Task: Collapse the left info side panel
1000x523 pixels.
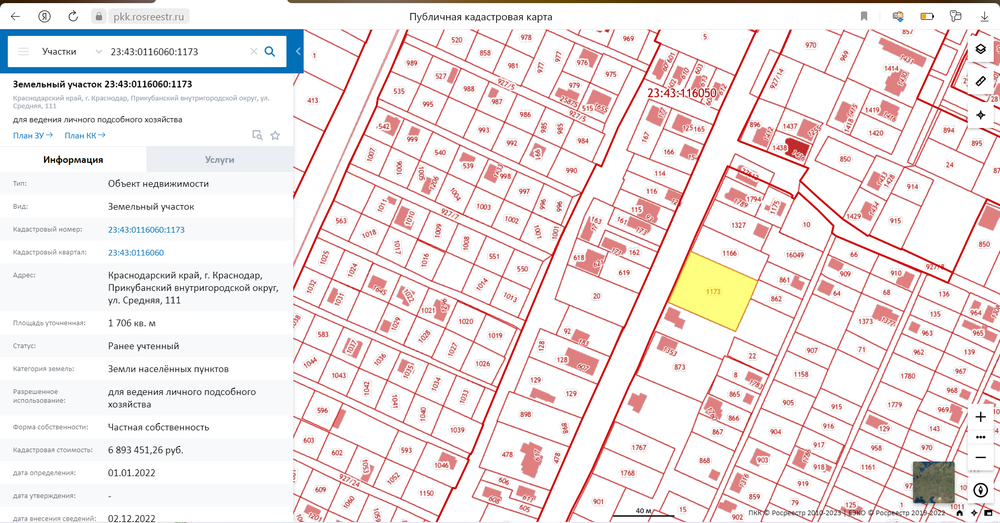Action: [x=297, y=52]
